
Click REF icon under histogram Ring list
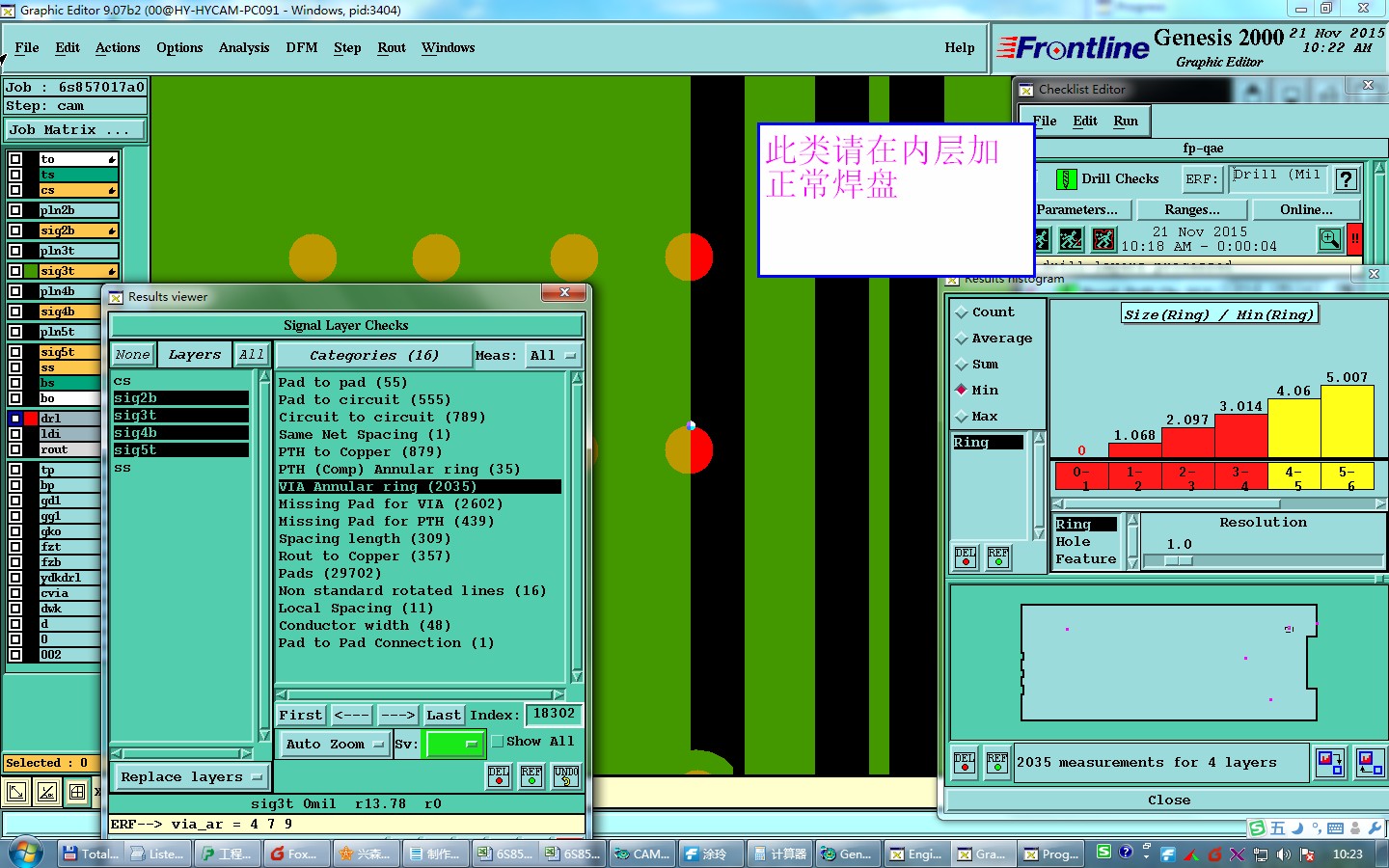click(998, 557)
